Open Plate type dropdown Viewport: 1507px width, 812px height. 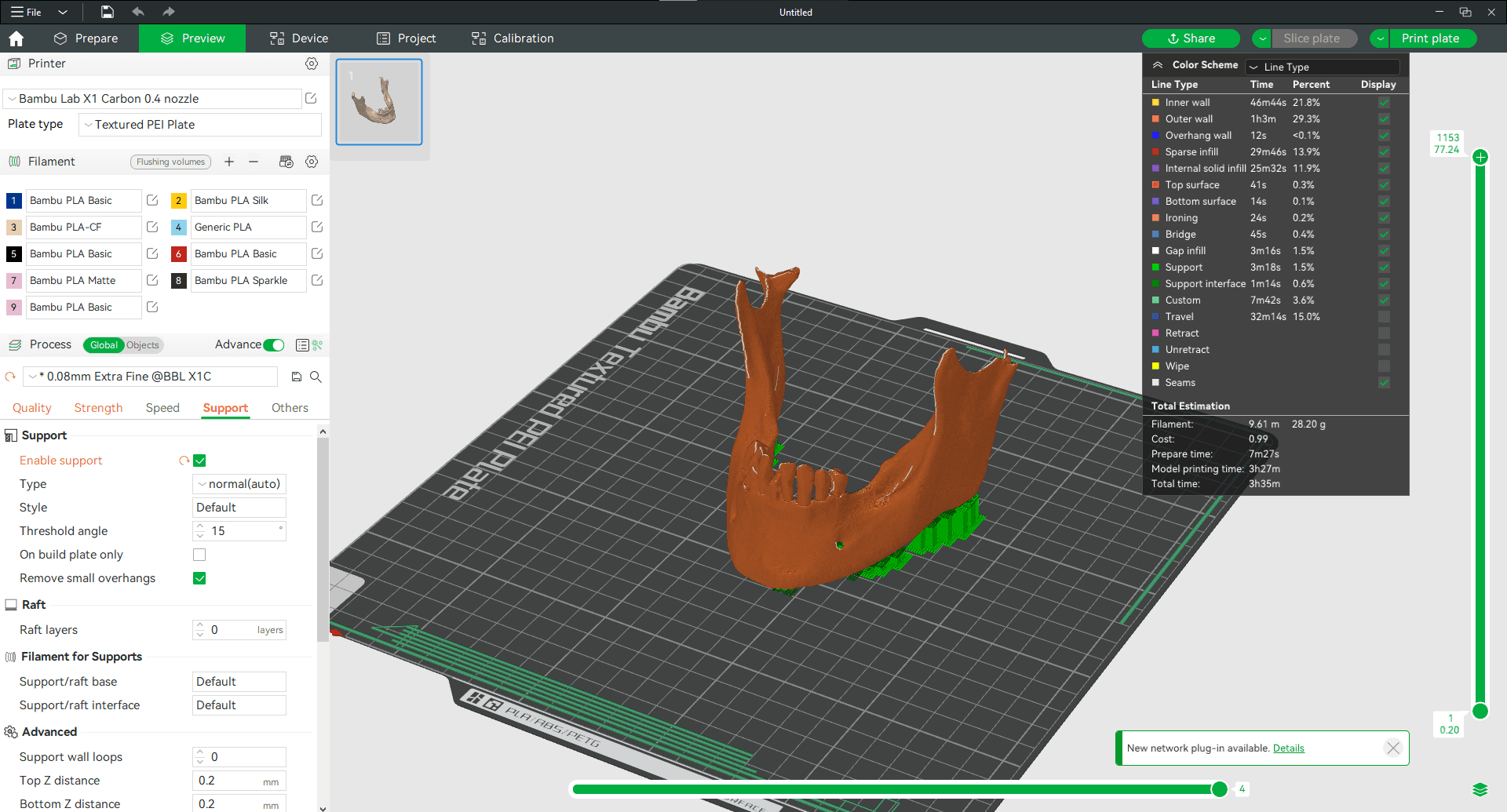pyautogui.click(x=200, y=125)
